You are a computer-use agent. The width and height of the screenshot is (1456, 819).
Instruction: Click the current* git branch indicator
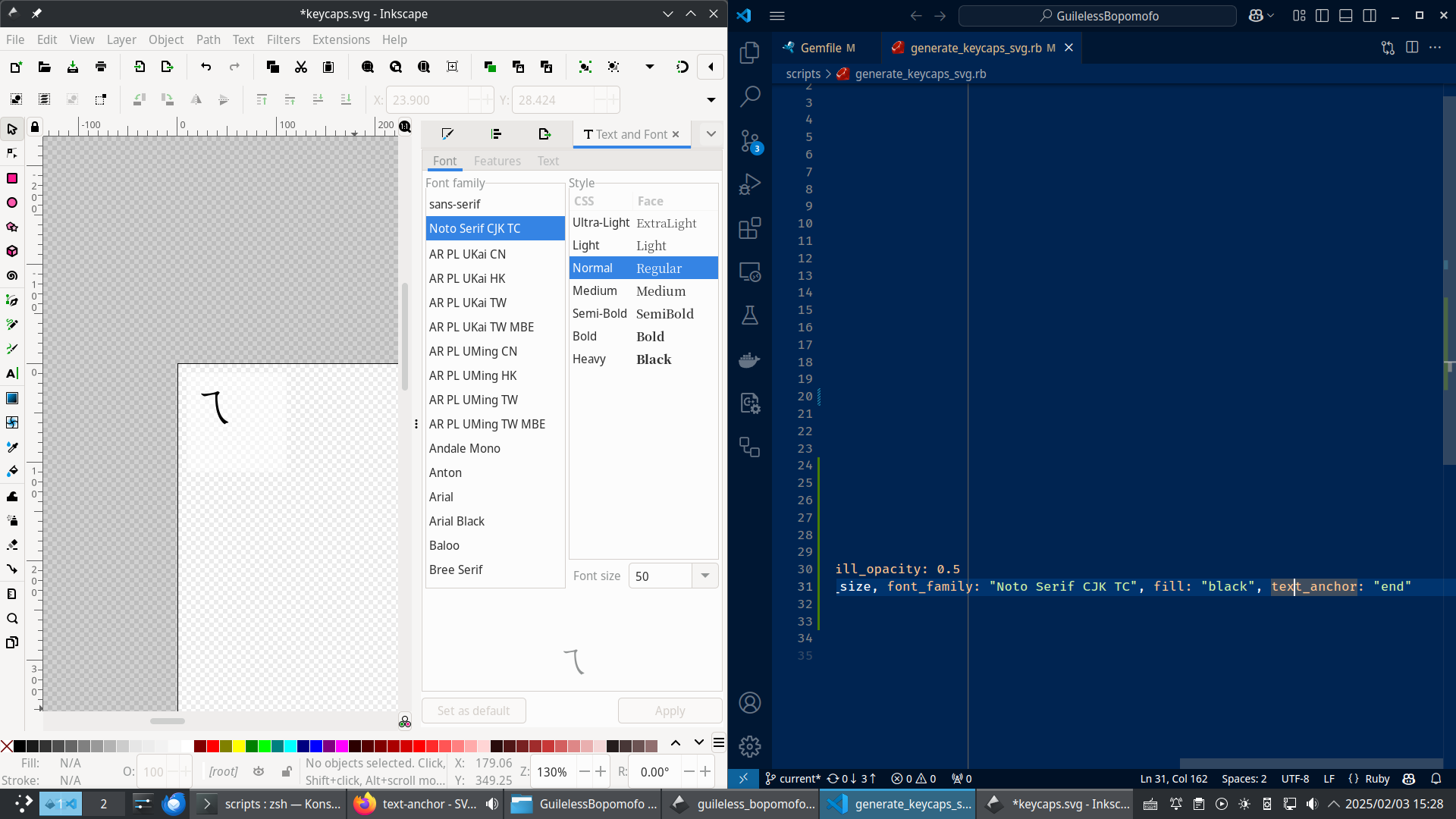tap(792, 779)
